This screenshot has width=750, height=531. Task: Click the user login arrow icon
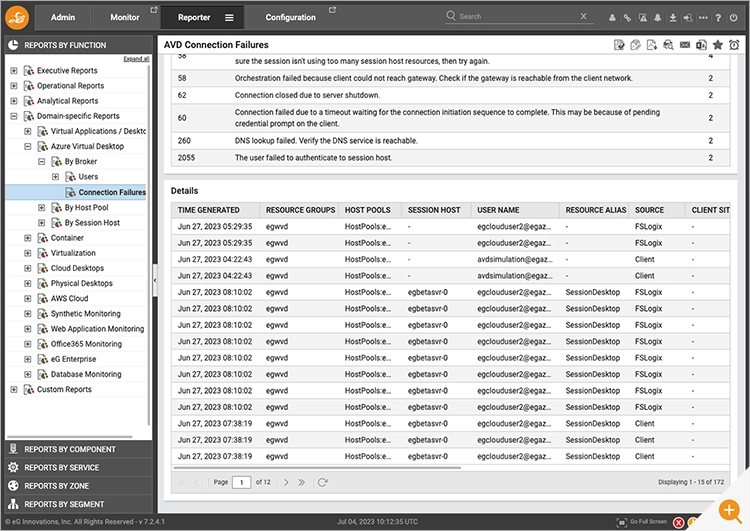pyautogui.click(x=688, y=18)
